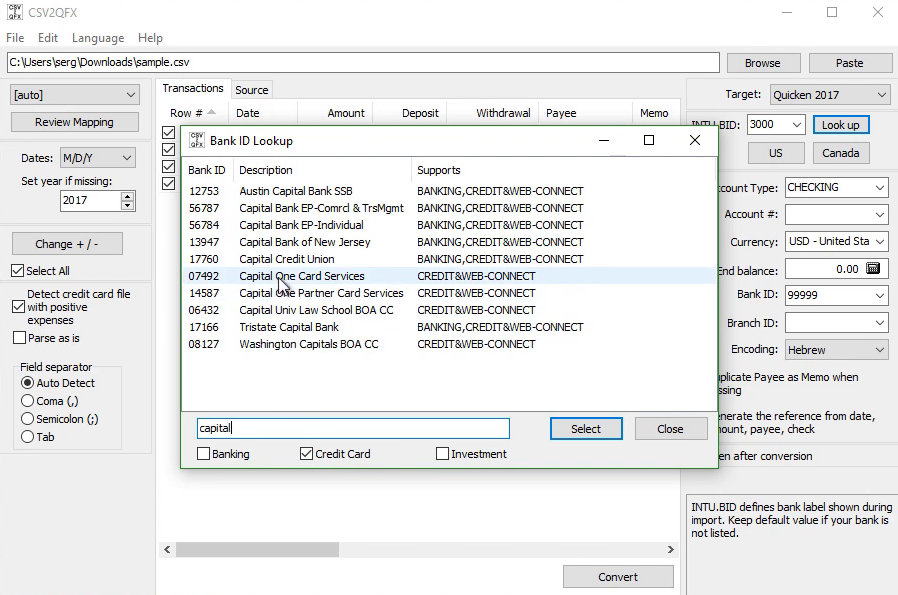Open the Currency USD dropdown
This screenshot has height=595, width=898.
coord(836,241)
